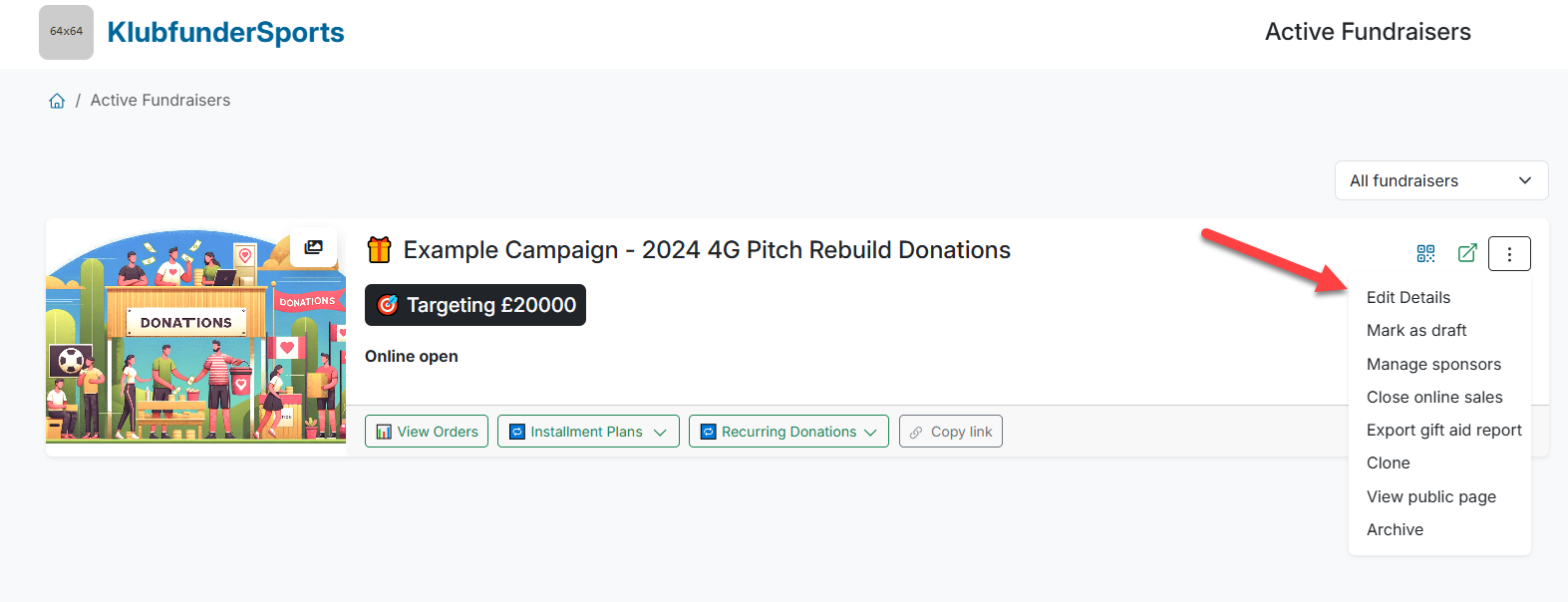Click the Copy link button
This screenshot has width=1568, height=602.
click(951, 432)
